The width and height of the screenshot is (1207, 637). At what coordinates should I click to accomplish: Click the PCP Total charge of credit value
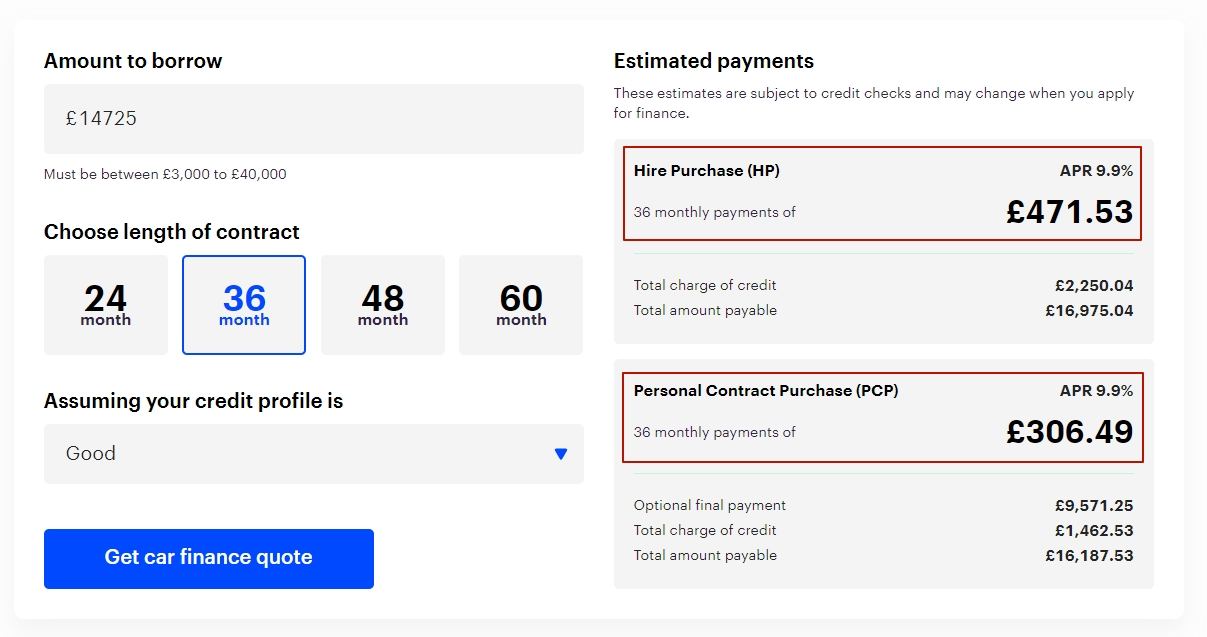click(x=1093, y=530)
